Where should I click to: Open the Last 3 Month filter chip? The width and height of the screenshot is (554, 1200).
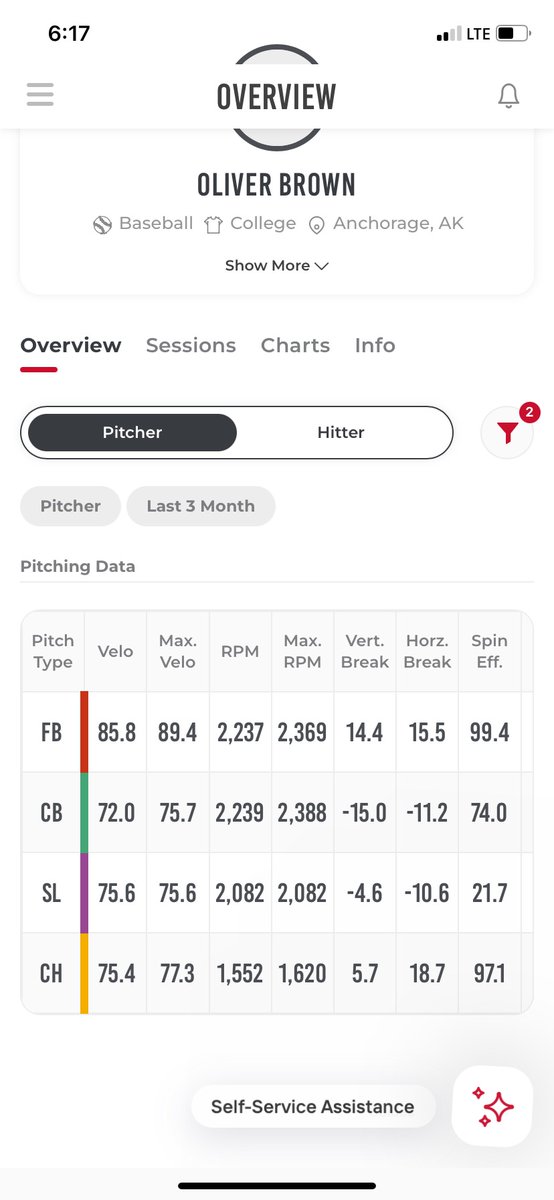(x=200, y=506)
